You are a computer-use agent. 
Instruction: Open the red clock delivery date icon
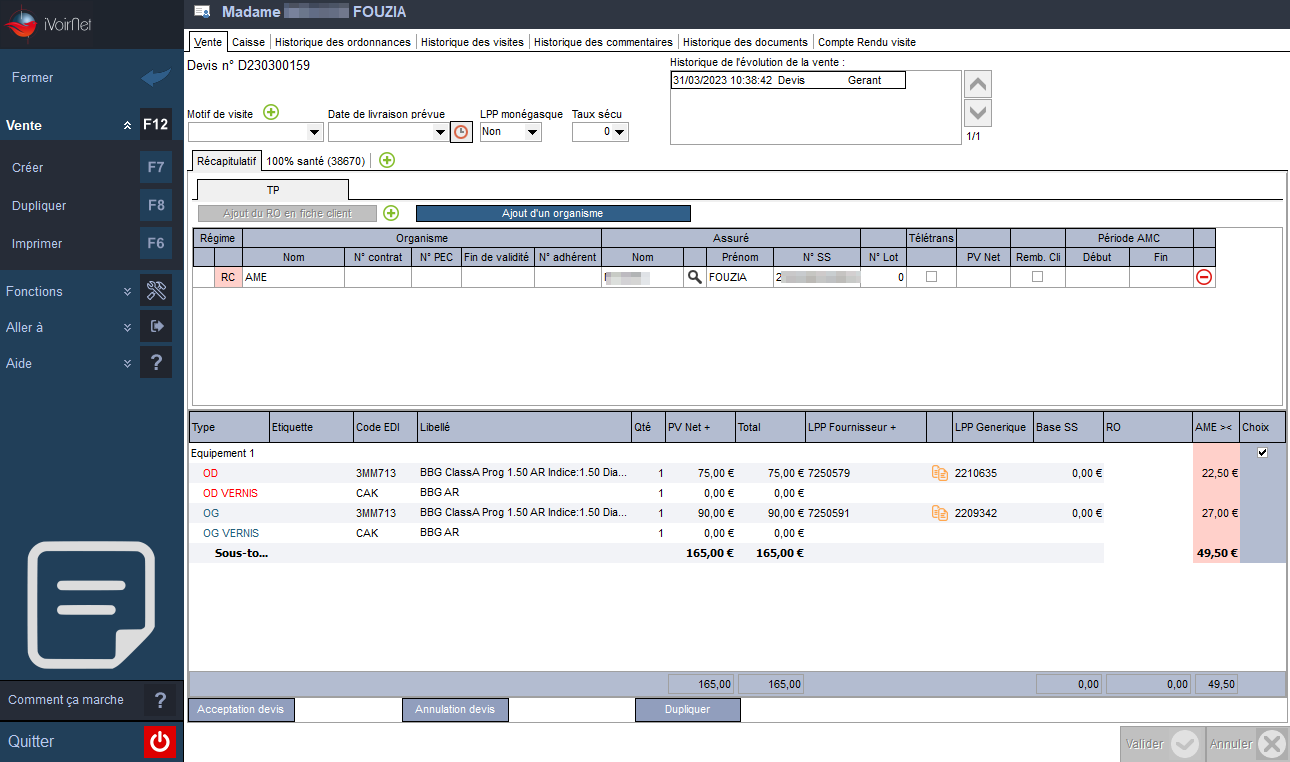point(461,132)
